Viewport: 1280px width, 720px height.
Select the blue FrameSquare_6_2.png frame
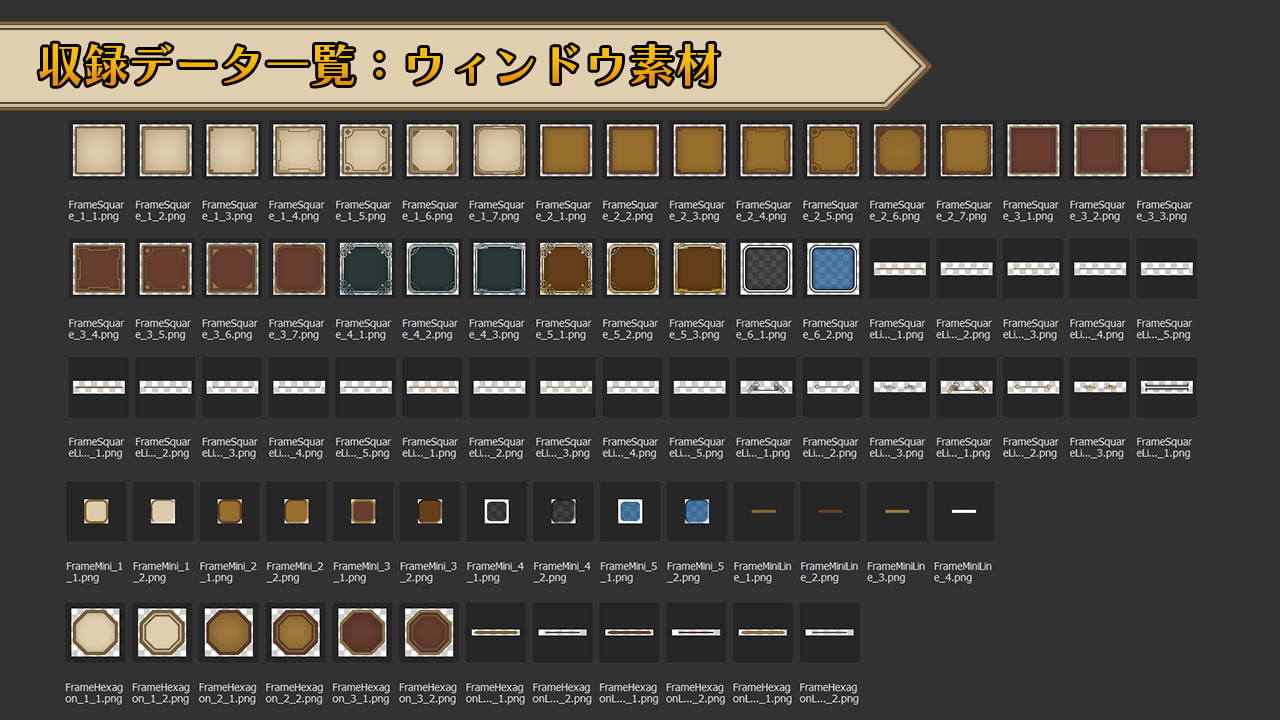coord(833,269)
